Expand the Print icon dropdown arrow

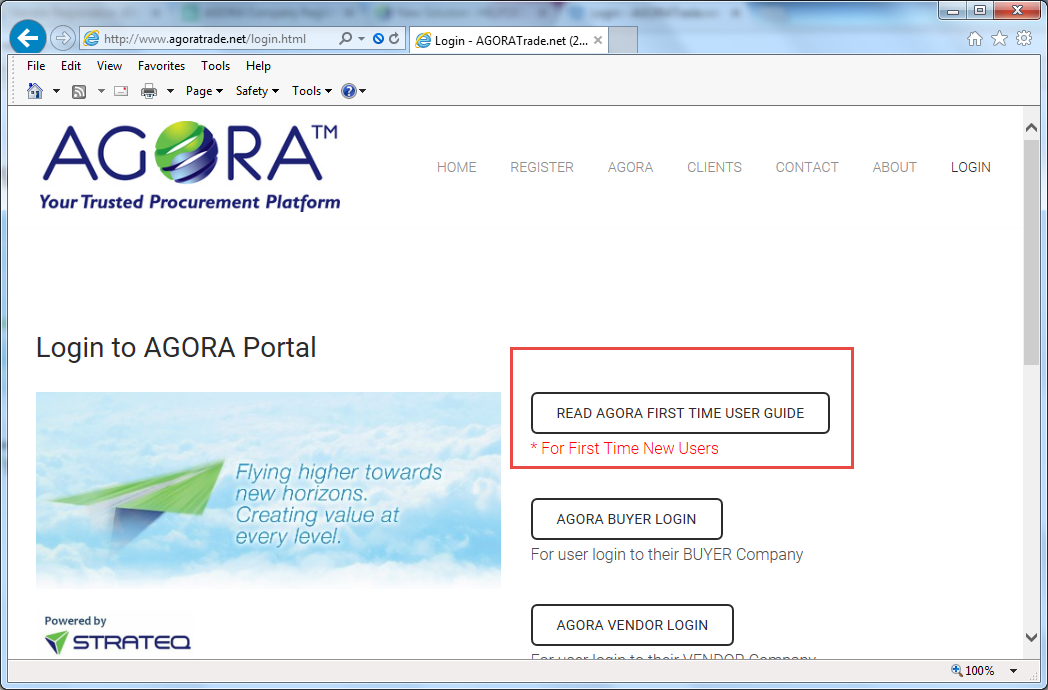pyautogui.click(x=170, y=92)
